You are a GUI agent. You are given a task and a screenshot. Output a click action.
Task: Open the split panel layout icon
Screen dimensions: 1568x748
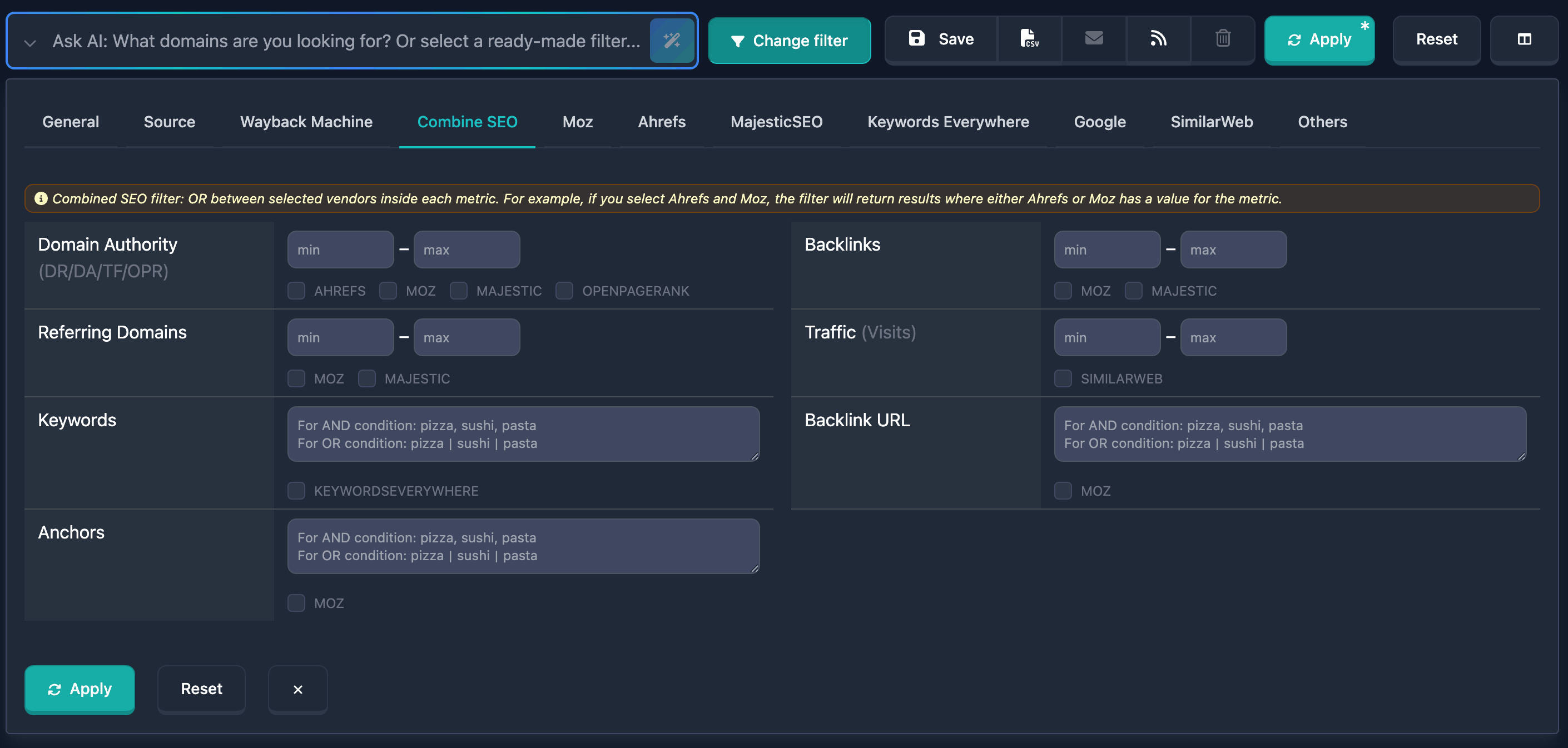1525,40
